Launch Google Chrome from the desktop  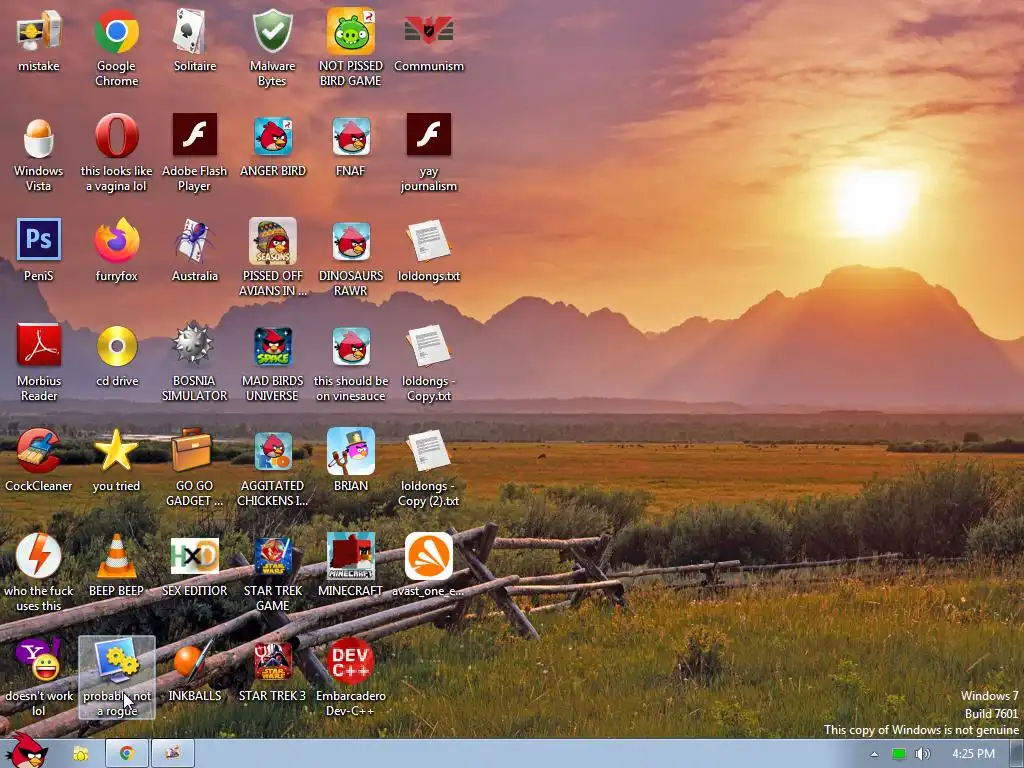pyautogui.click(x=116, y=31)
